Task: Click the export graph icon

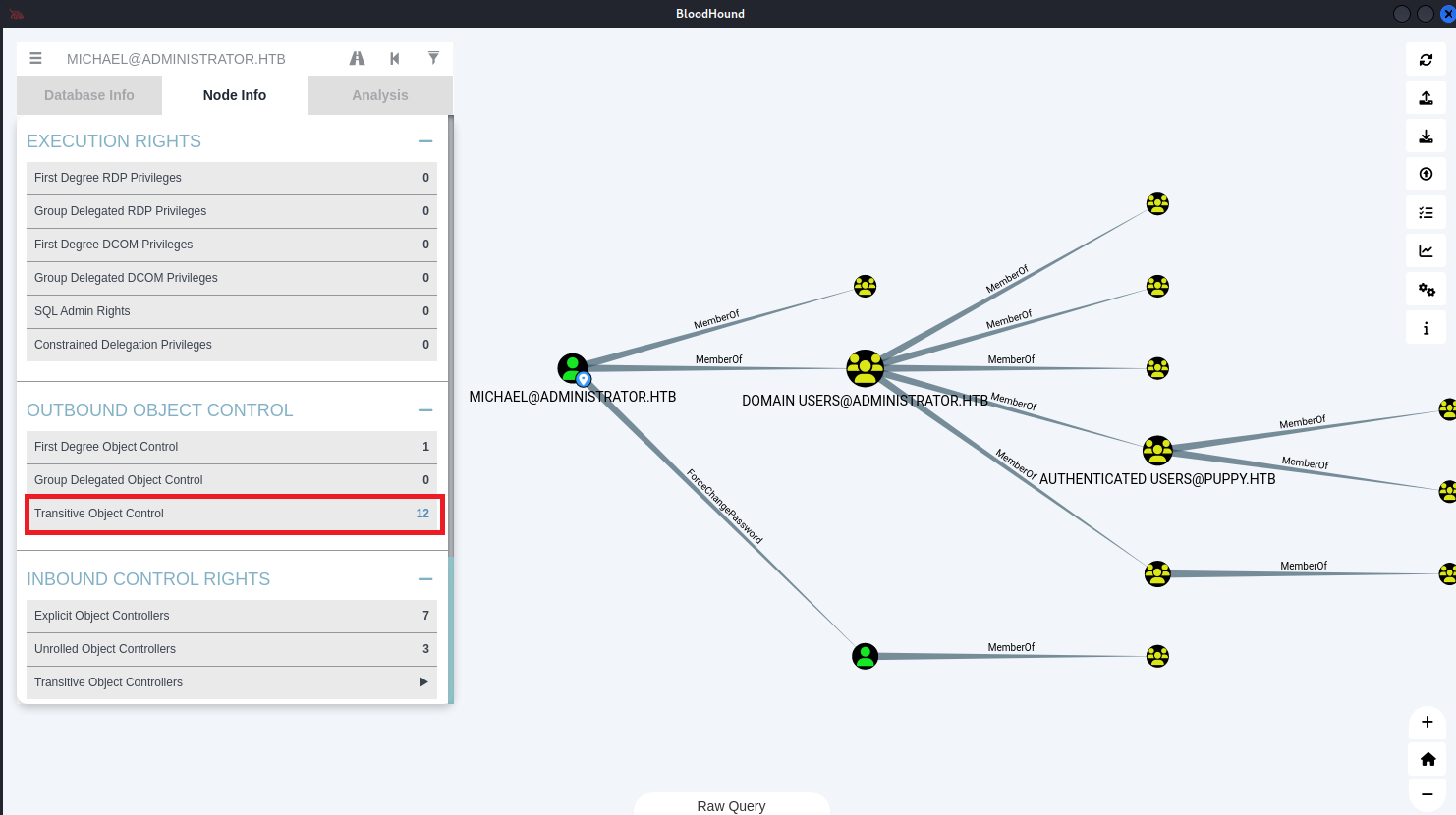Action: [1426, 98]
